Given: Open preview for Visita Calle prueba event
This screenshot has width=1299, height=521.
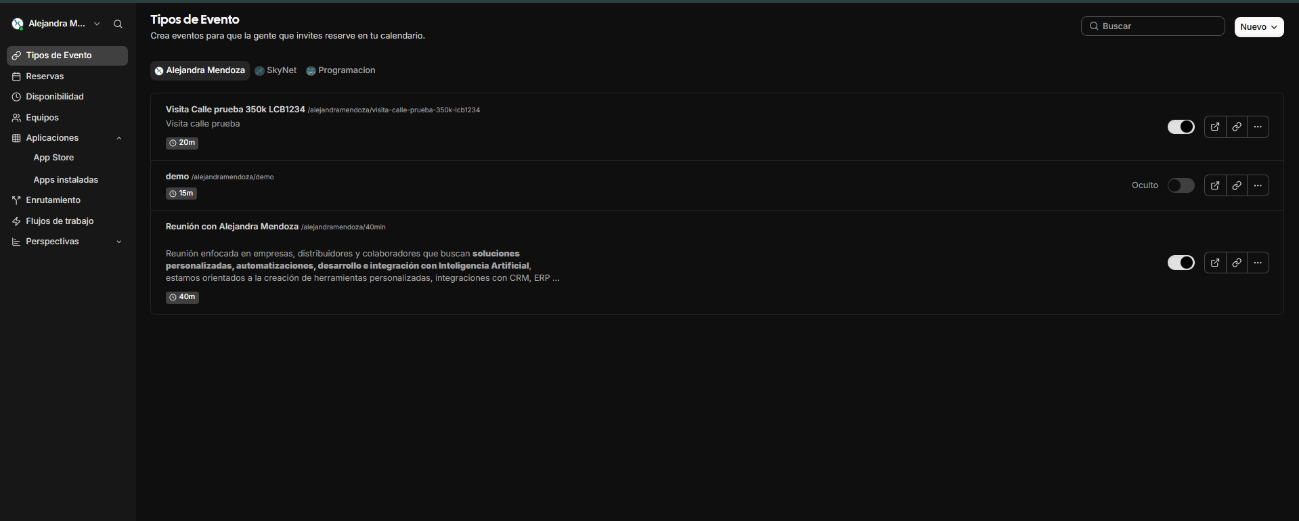Looking at the screenshot, I should click(1215, 127).
